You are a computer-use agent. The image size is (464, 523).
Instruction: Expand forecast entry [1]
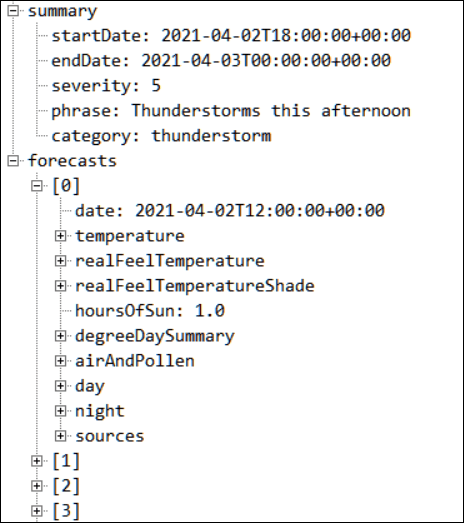tap(37, 461)
